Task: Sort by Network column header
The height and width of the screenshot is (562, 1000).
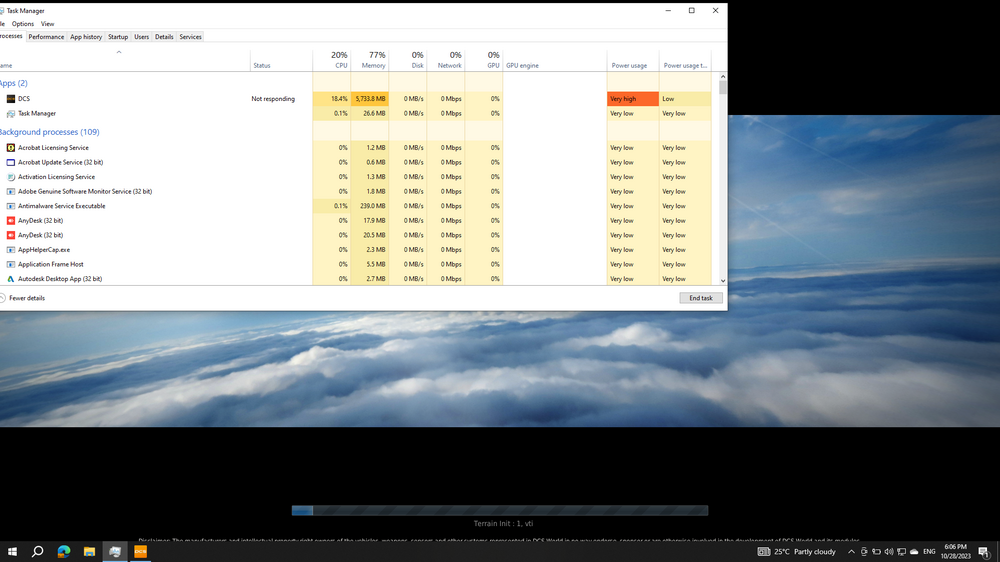Action: (446, 60)
